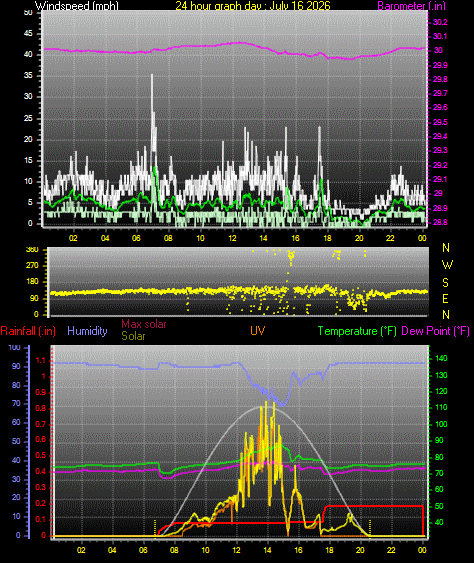Click the Max solar legend label
Image resolution: width=474 pixels, height=563 pixels.
click(x=144, y=324)
